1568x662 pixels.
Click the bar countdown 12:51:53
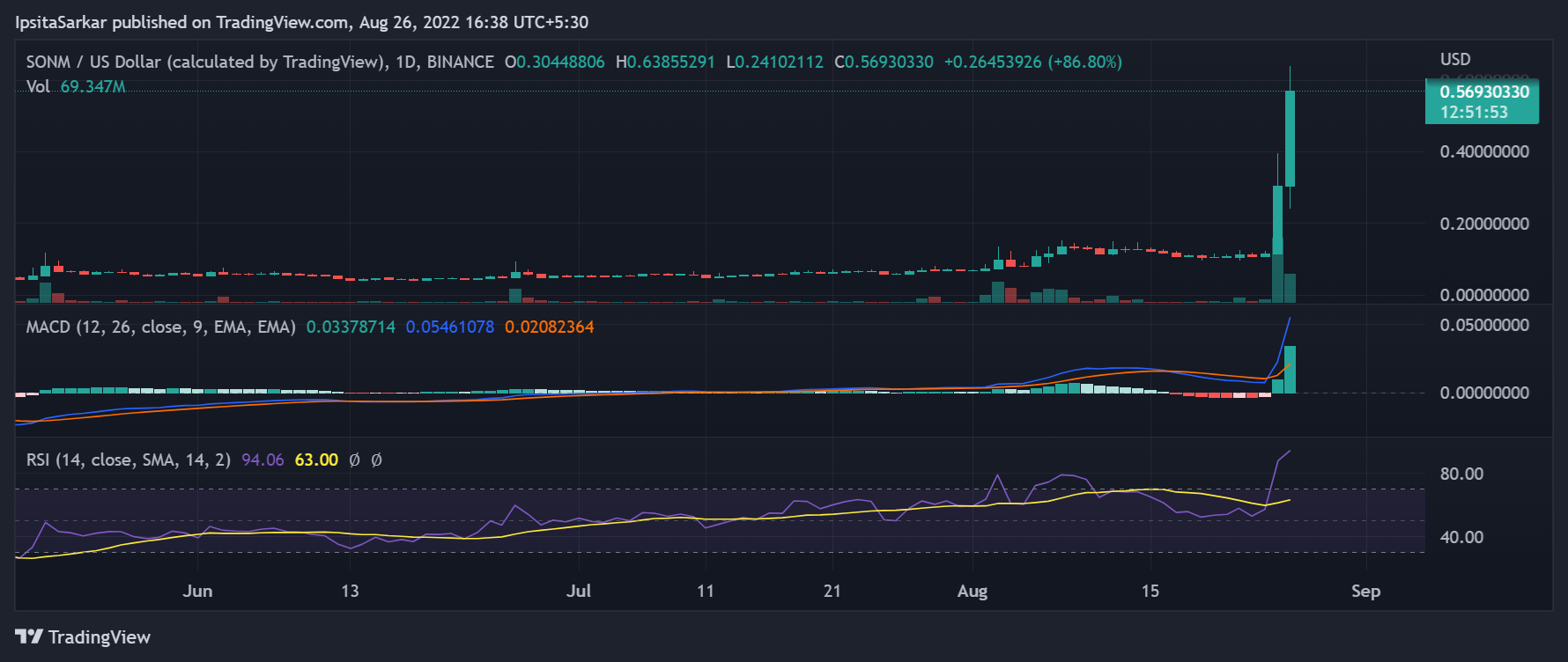pyautogui.click(x=1474, y=112)
